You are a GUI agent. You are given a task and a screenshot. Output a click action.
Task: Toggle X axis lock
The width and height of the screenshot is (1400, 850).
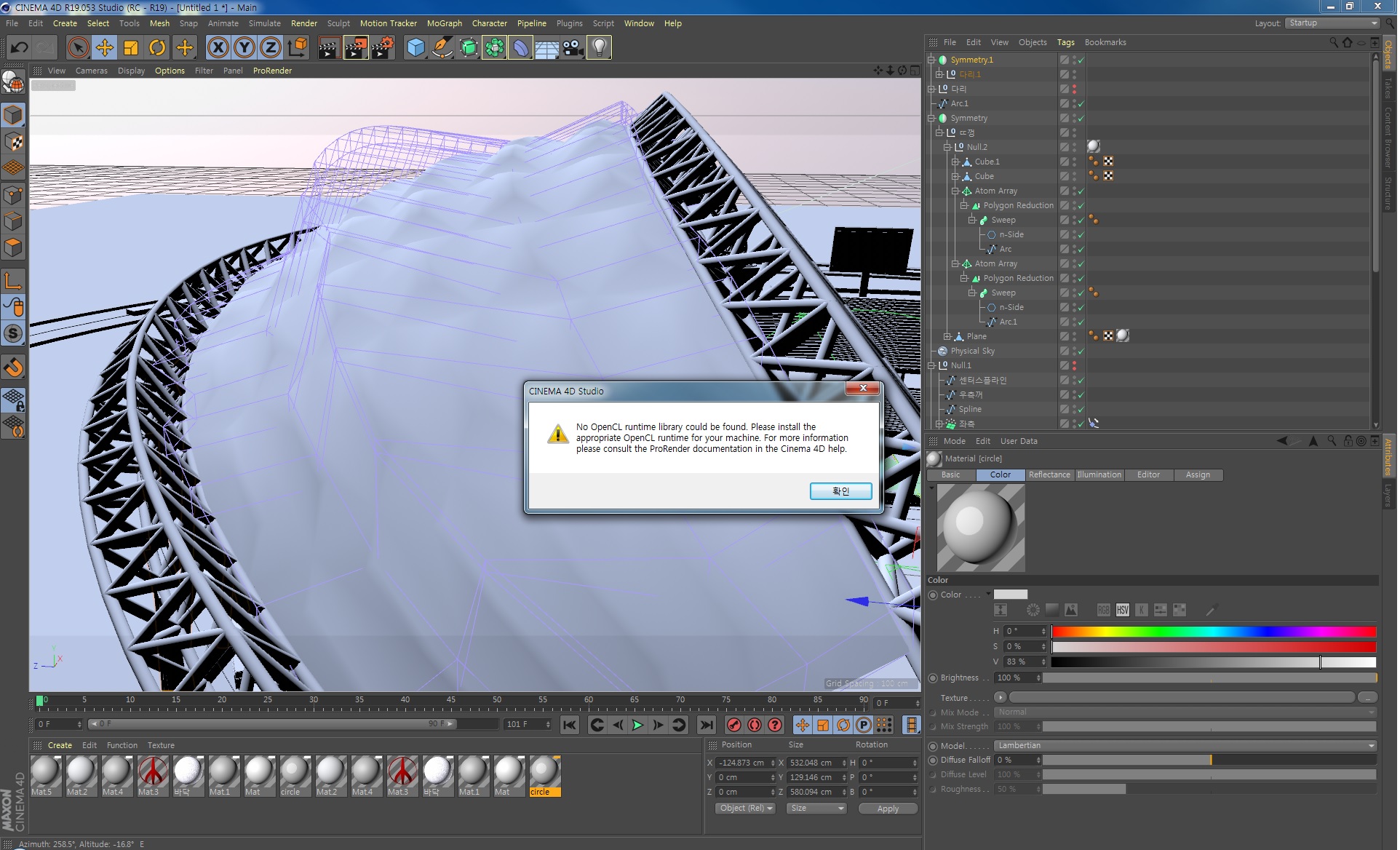(218, 48)
